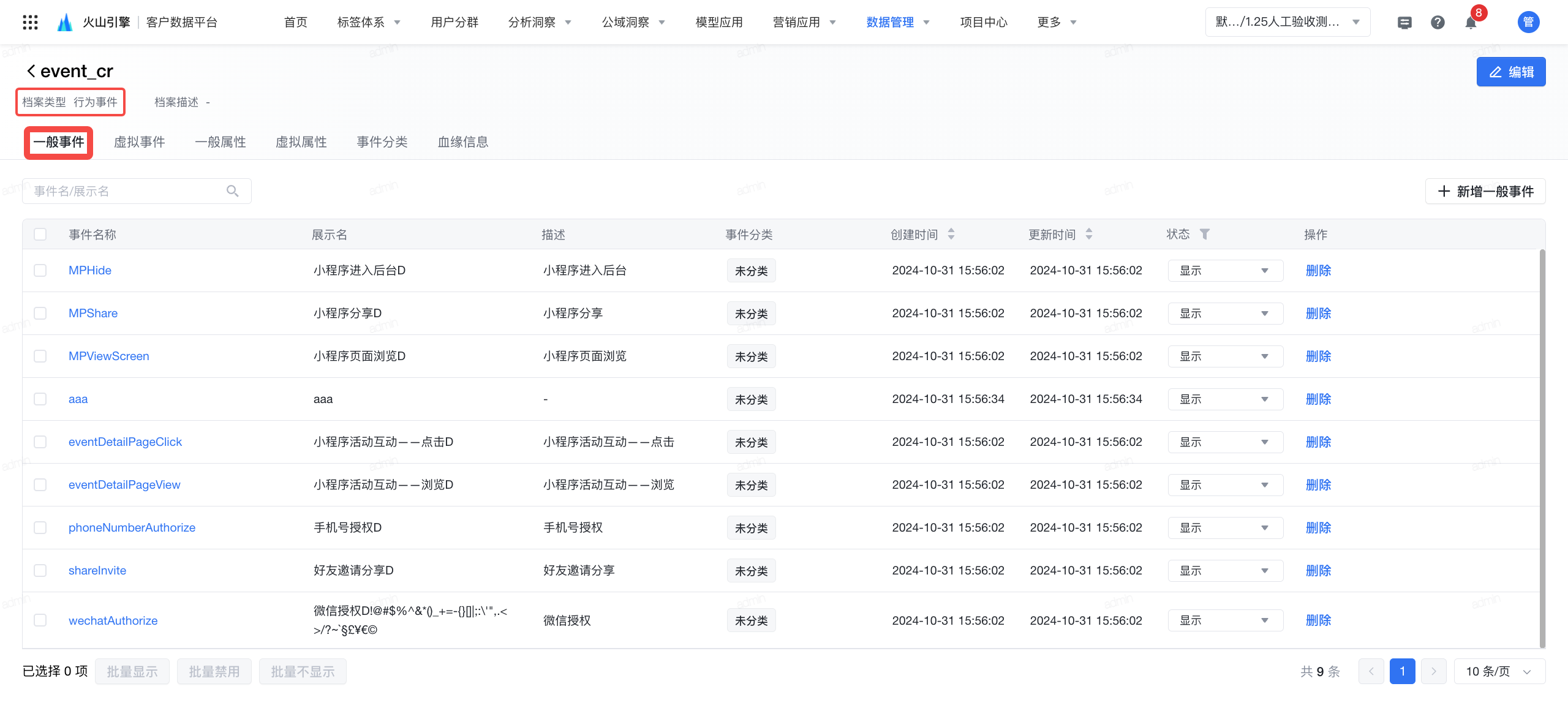Open the 10 条/页 page size selector
Screen dimensions: 1568x708
pyautogui.click(x=1499, y=671)
